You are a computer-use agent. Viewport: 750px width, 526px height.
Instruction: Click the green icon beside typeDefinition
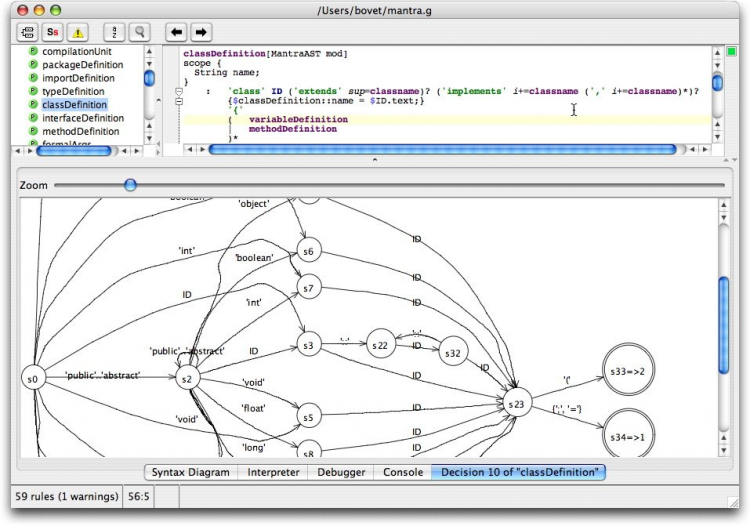tap(33, 91)
